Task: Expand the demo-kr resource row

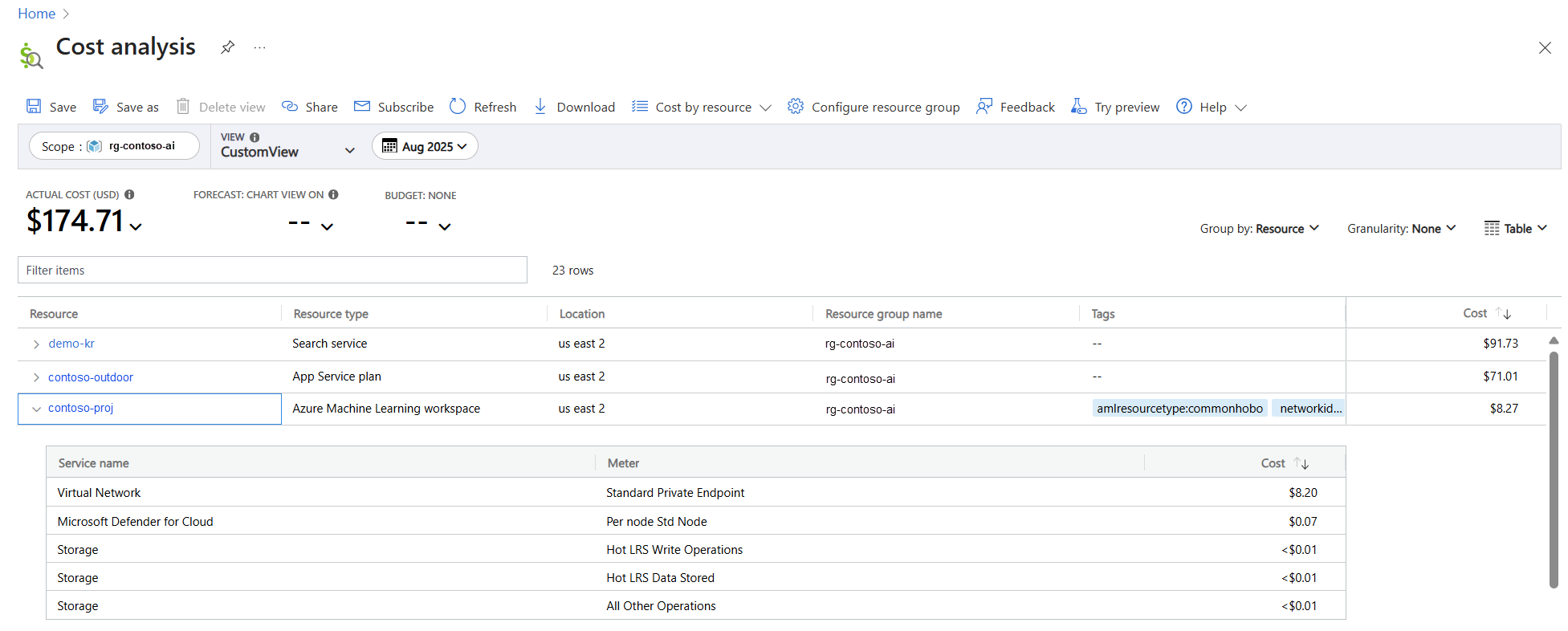Action: 36,344
